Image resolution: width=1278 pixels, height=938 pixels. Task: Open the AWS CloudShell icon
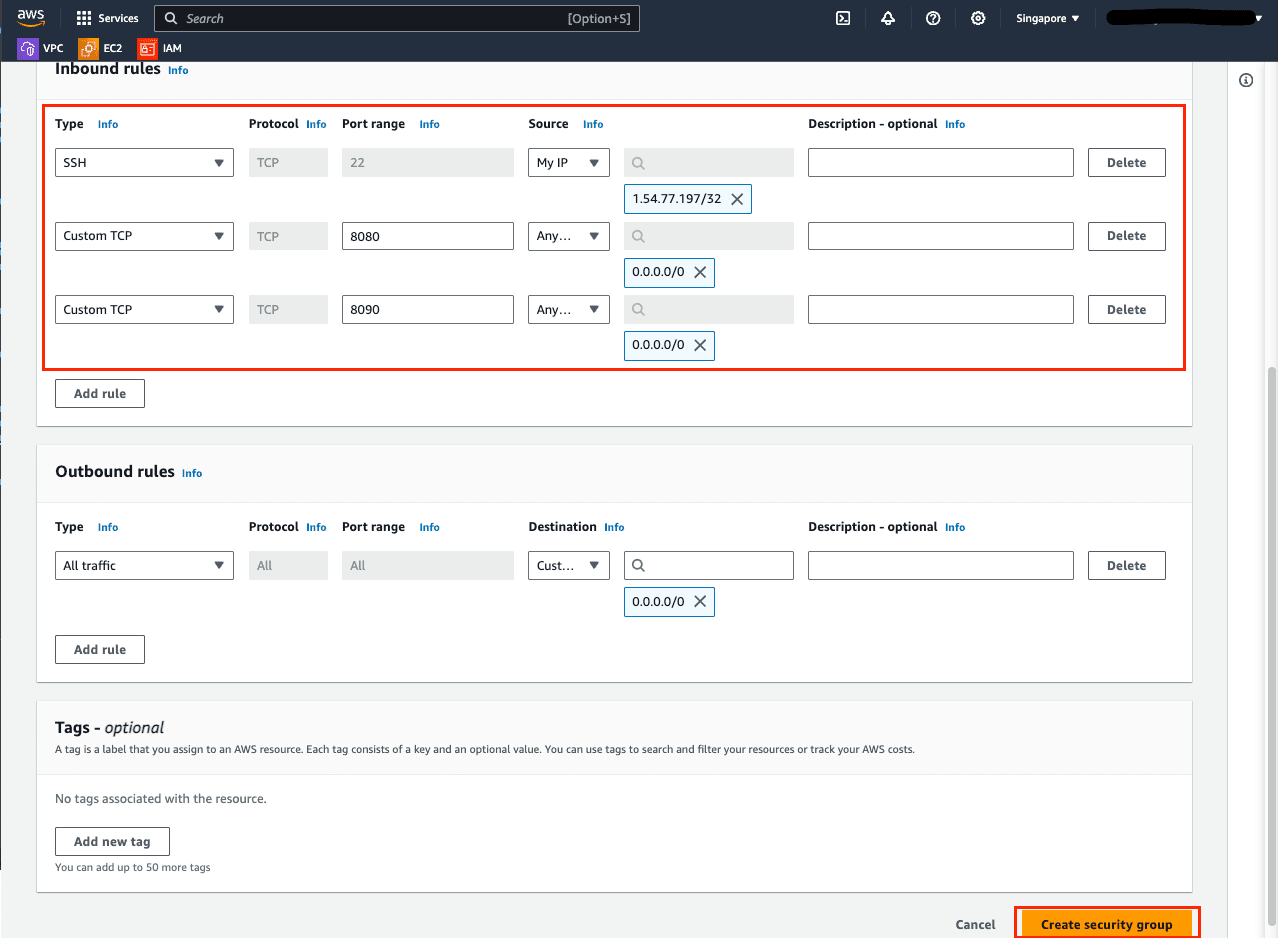pos(843,18)
